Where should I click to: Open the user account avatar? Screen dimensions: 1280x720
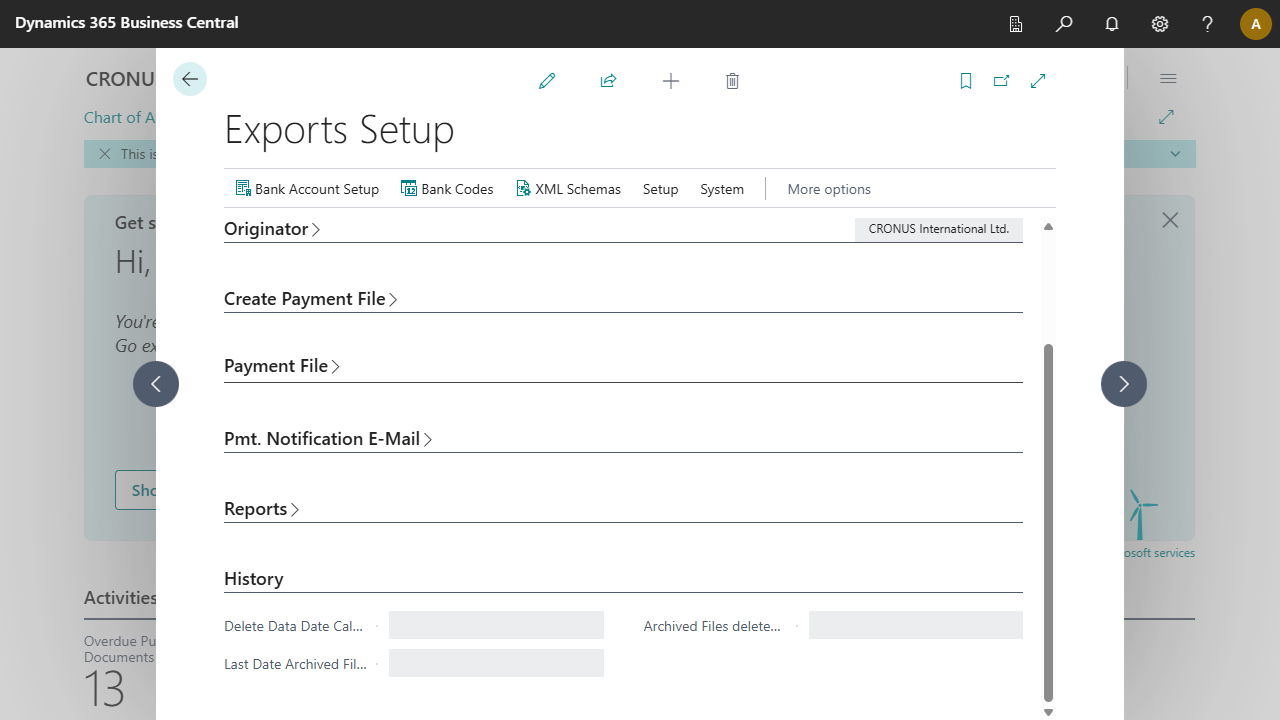click(x=1256, y=24)
